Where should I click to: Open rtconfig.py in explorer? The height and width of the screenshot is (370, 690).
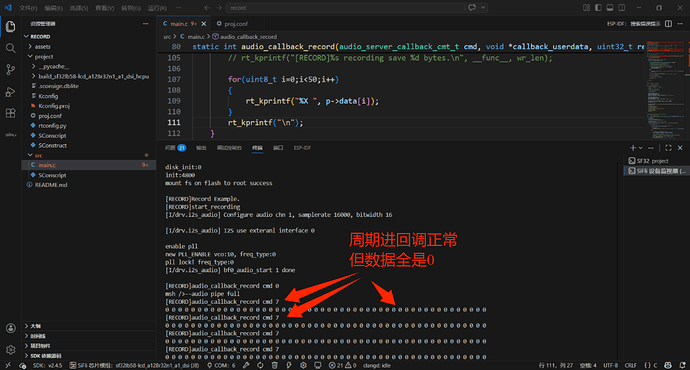click(x=89, y=125)
